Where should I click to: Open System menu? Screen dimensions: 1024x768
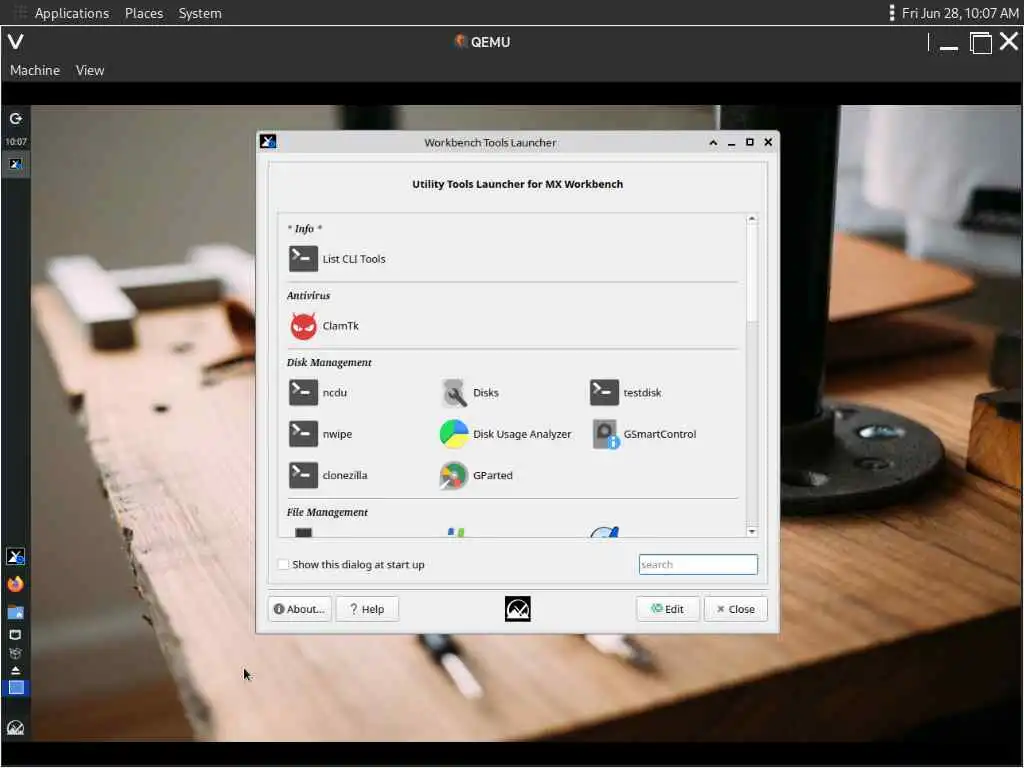pyautogui.click(x=200, y=13)
